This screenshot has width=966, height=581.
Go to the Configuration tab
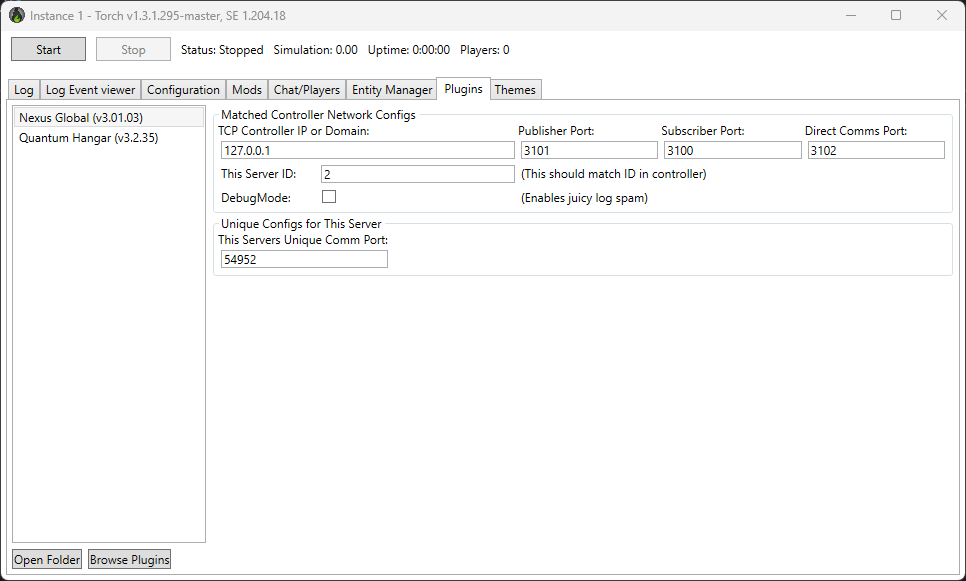(183, 90)
